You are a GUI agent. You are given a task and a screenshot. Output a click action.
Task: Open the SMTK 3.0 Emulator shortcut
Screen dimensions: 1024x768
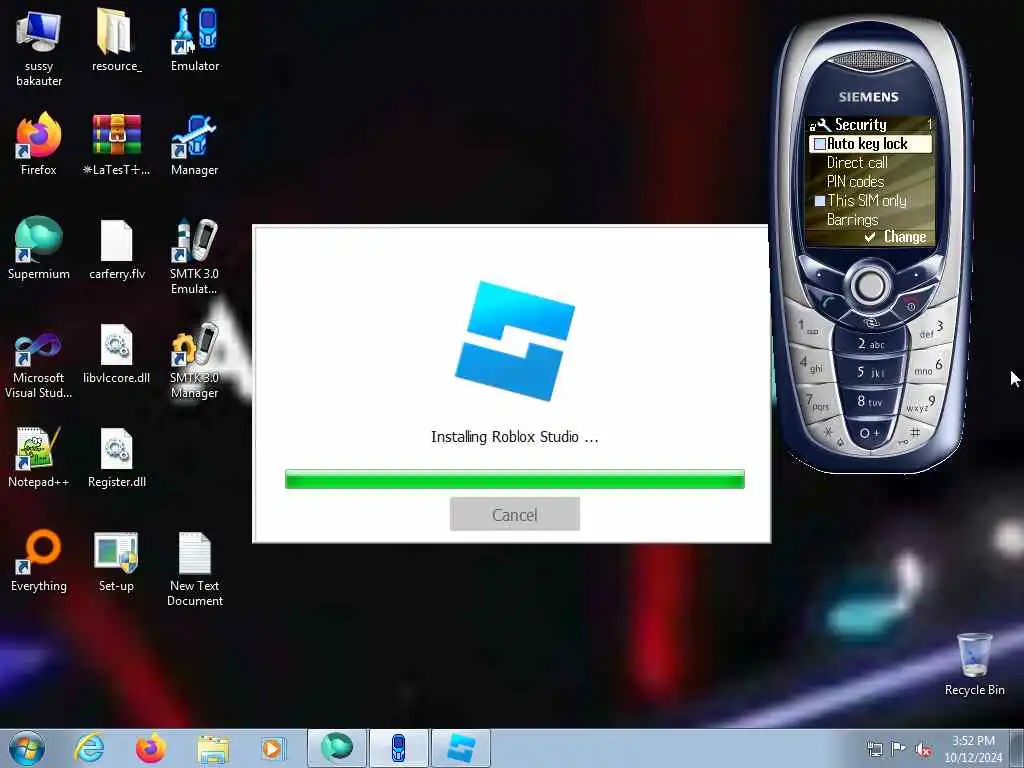point(195,256)
